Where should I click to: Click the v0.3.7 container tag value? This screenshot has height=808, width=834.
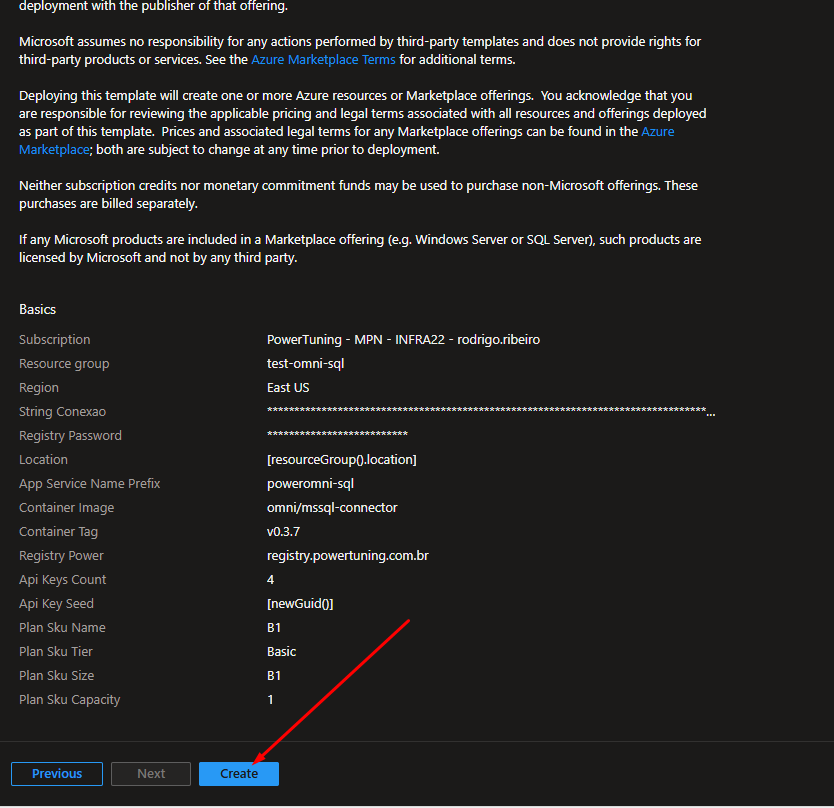click(283, 532)
